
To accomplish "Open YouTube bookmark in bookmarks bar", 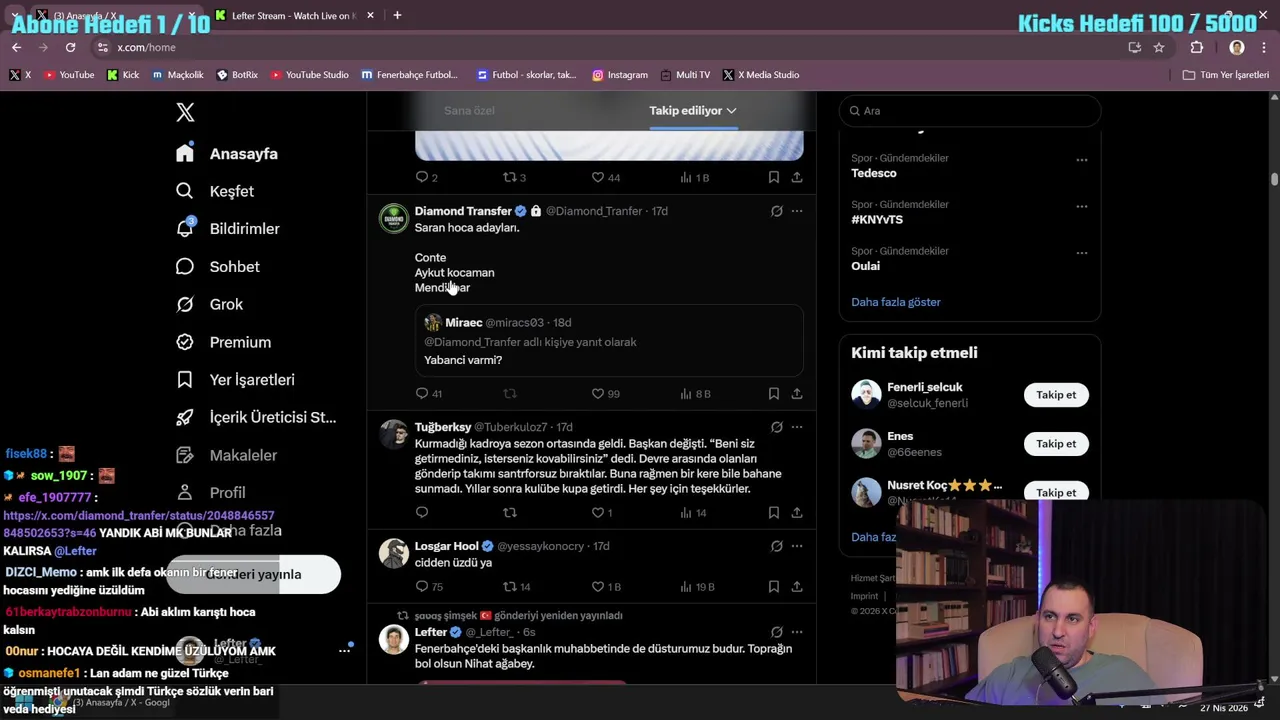I will point(68,75).
